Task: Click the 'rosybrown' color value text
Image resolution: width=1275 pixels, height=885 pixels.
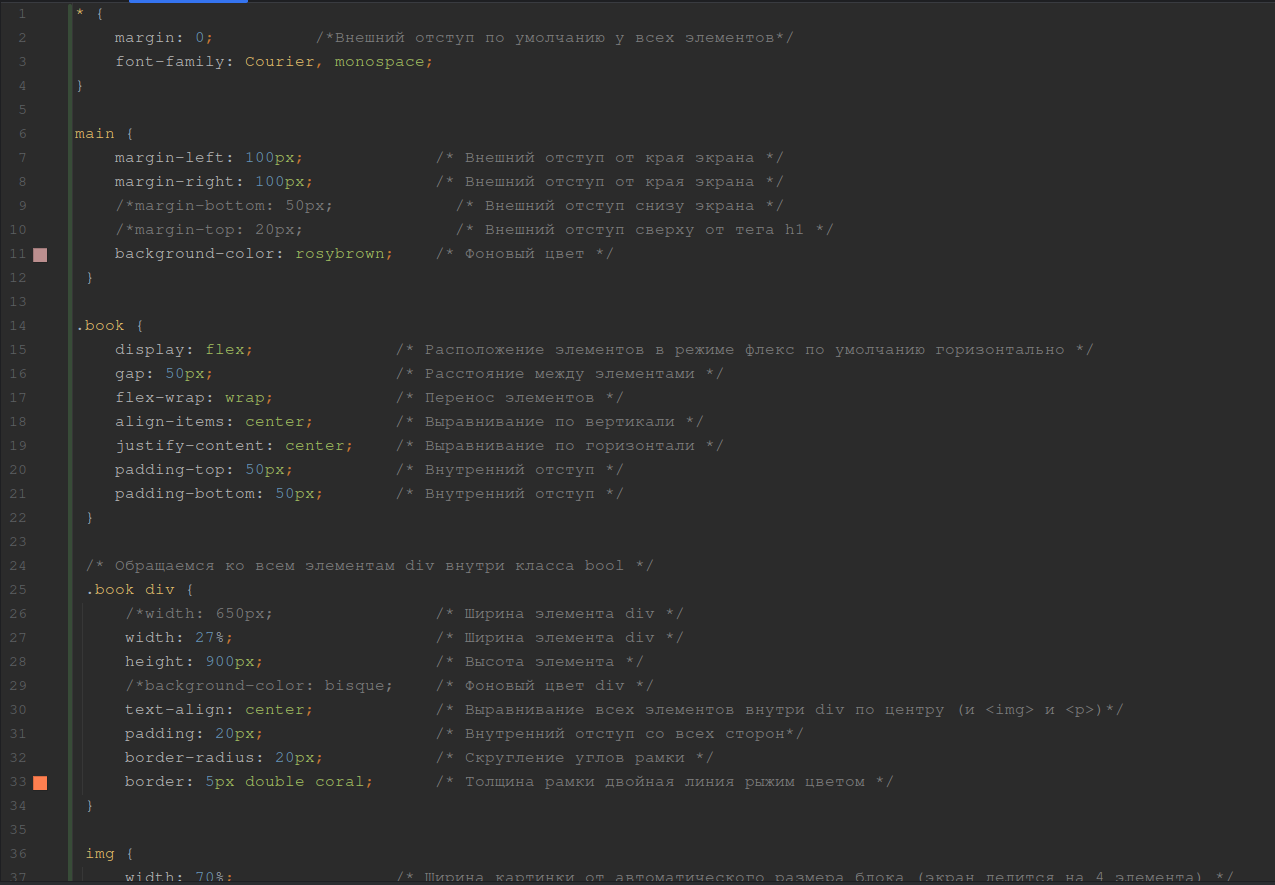Action: coord(339,254)
